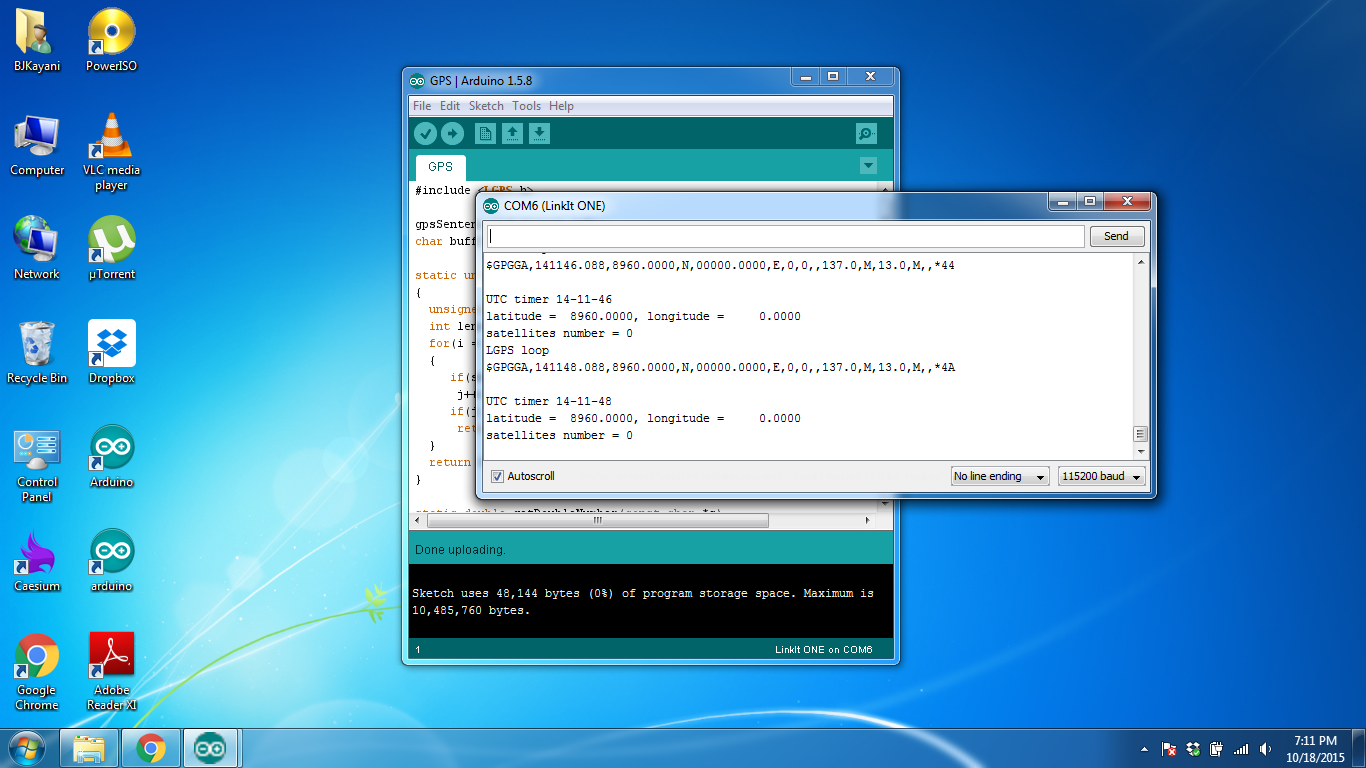Click the Upload arrow button in Arduino toolbar
Screen dimensions: 1366x768
(452, 134)
